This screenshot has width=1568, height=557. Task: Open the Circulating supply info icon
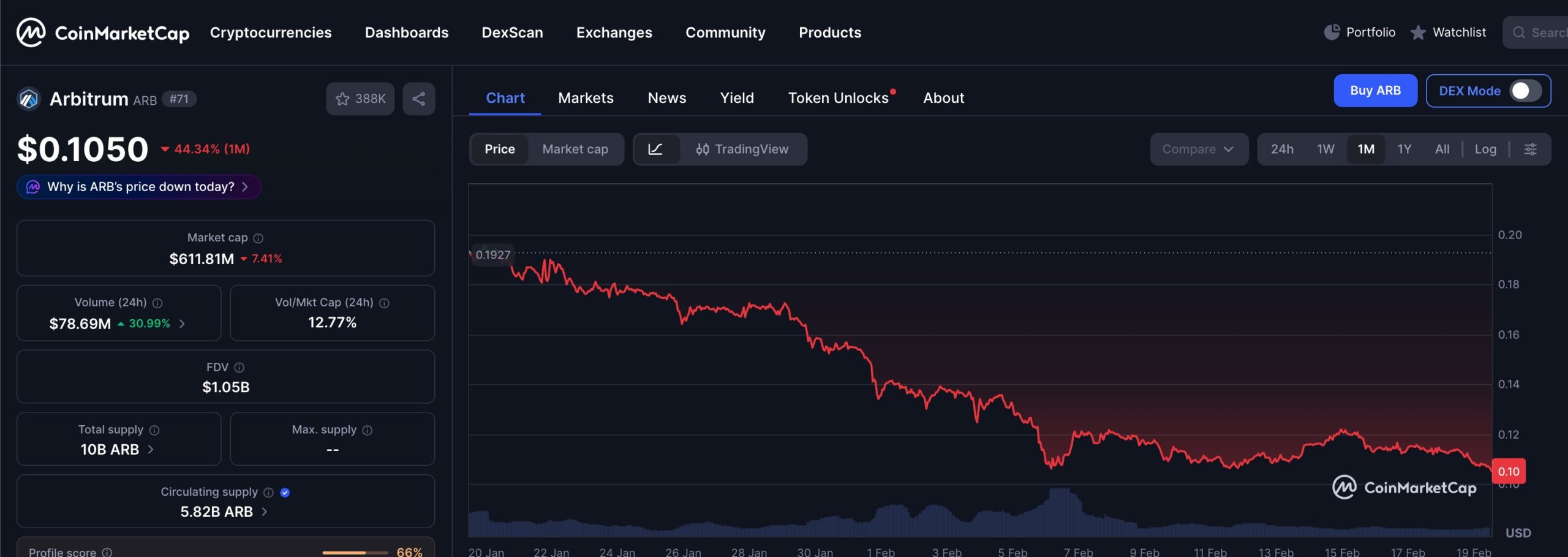tap(268, 492)
